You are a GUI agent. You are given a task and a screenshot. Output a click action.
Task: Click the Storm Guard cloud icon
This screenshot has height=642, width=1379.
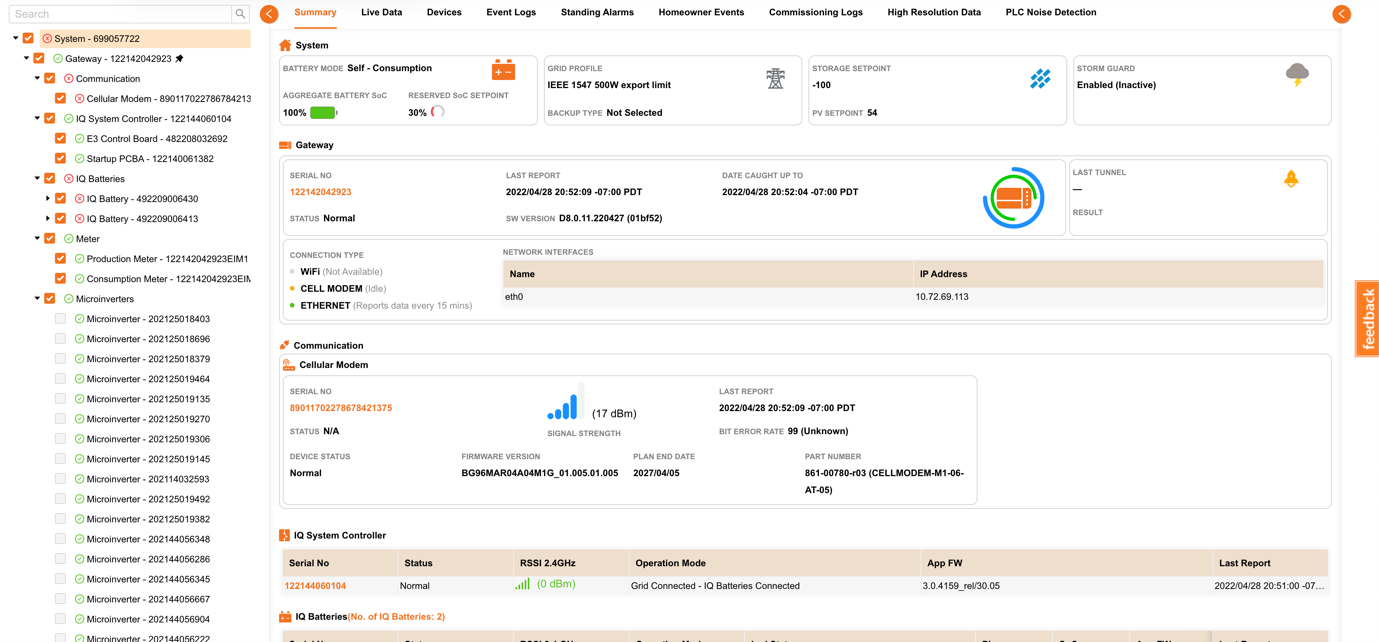tap(1297, 75)
